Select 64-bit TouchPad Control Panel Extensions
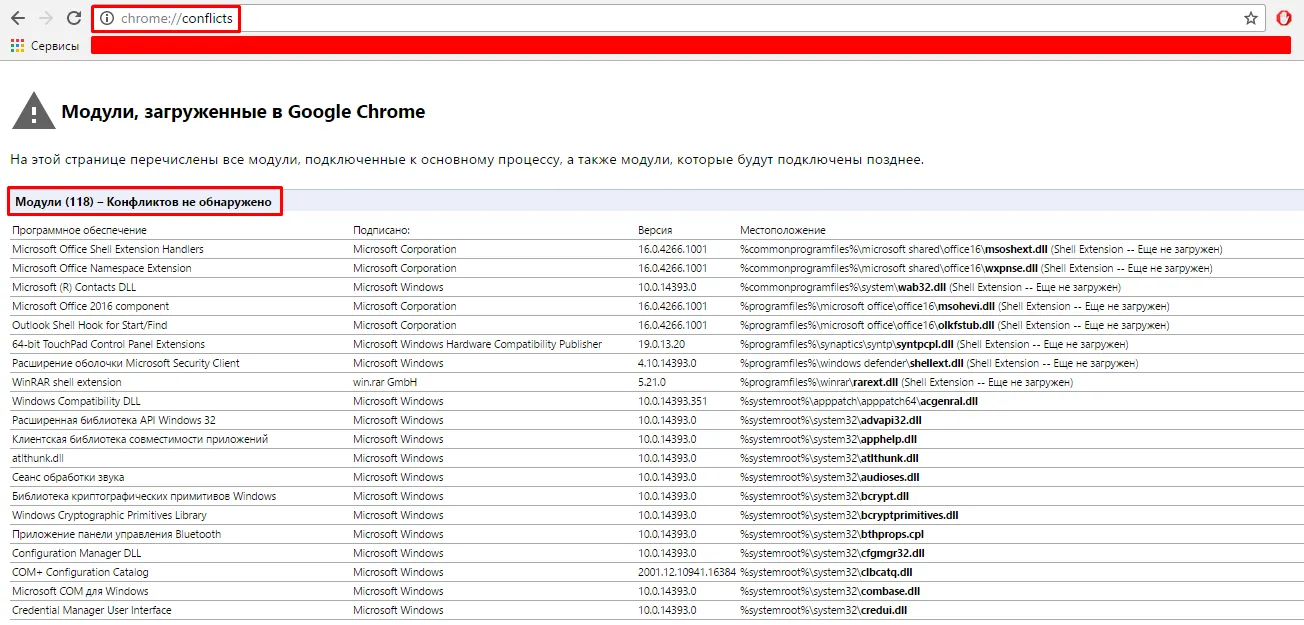The height and width of the screenshot is (625, 1304). click(108, 344)
